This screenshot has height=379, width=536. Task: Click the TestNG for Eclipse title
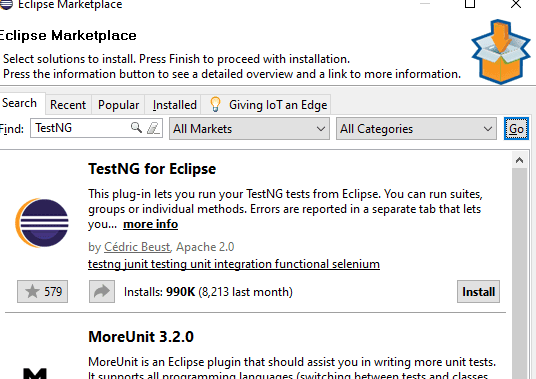pyautogui.click(x=152, y=169)
